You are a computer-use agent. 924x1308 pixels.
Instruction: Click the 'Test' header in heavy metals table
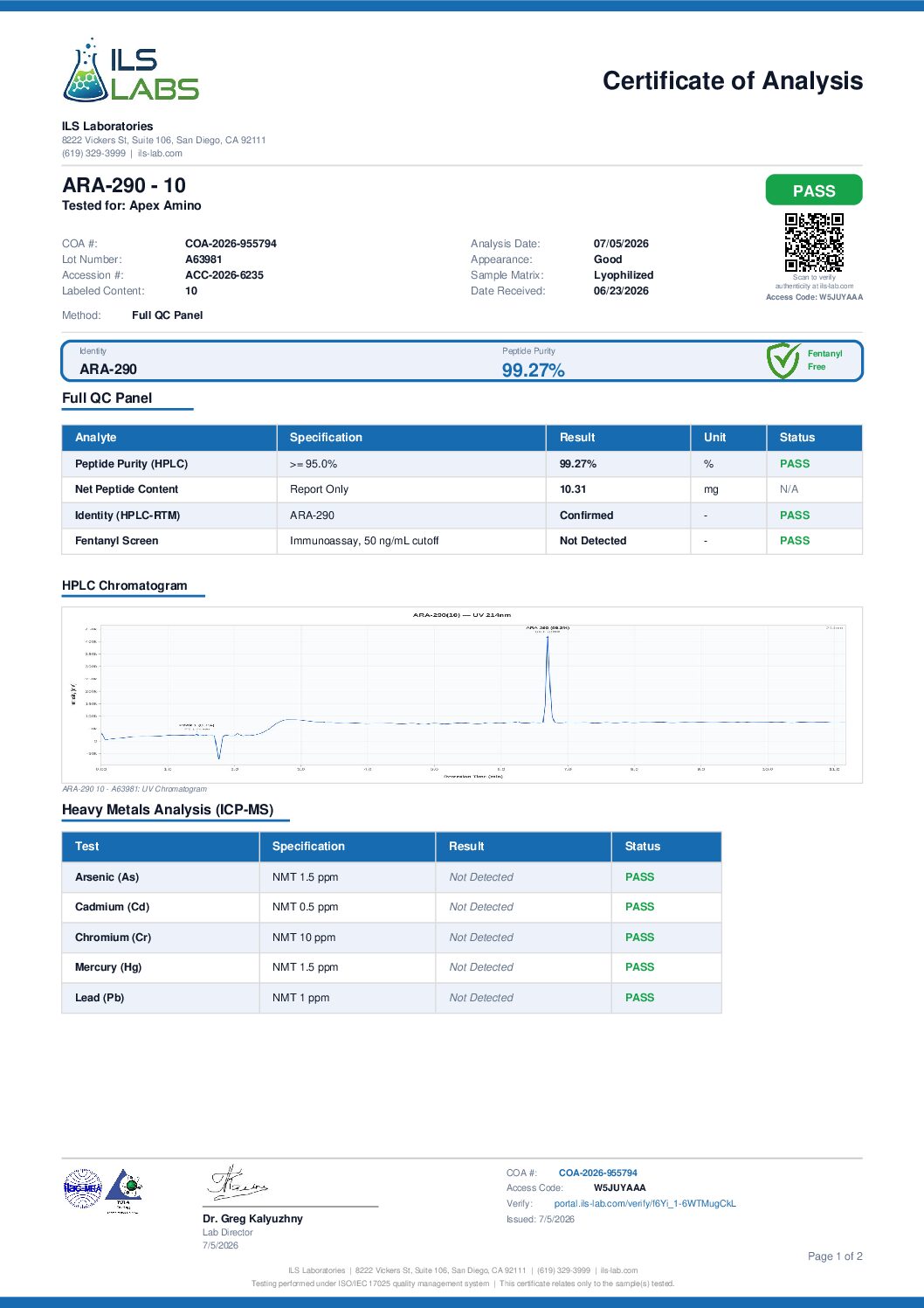point(87,847)
